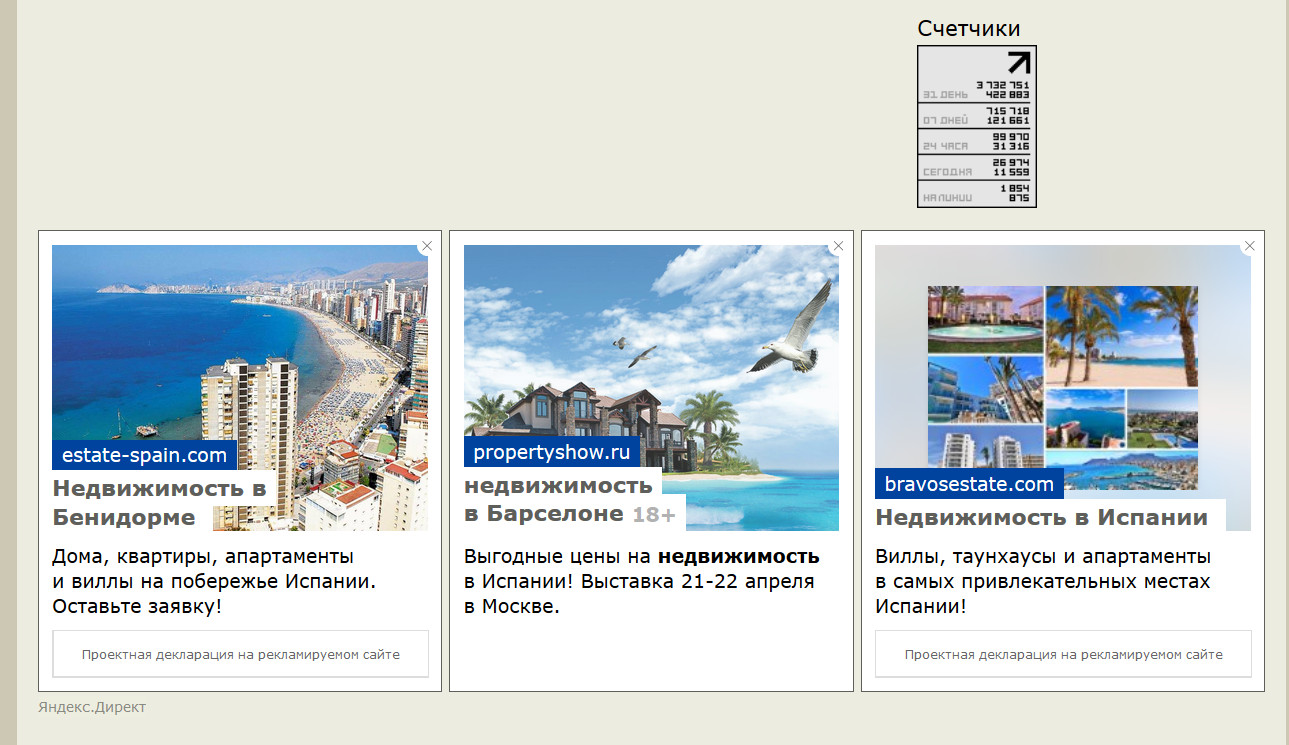Open the 'Выставка 21-22 апреля' ad text
This screenshot has width=1289, height=745.
point(641,582)
